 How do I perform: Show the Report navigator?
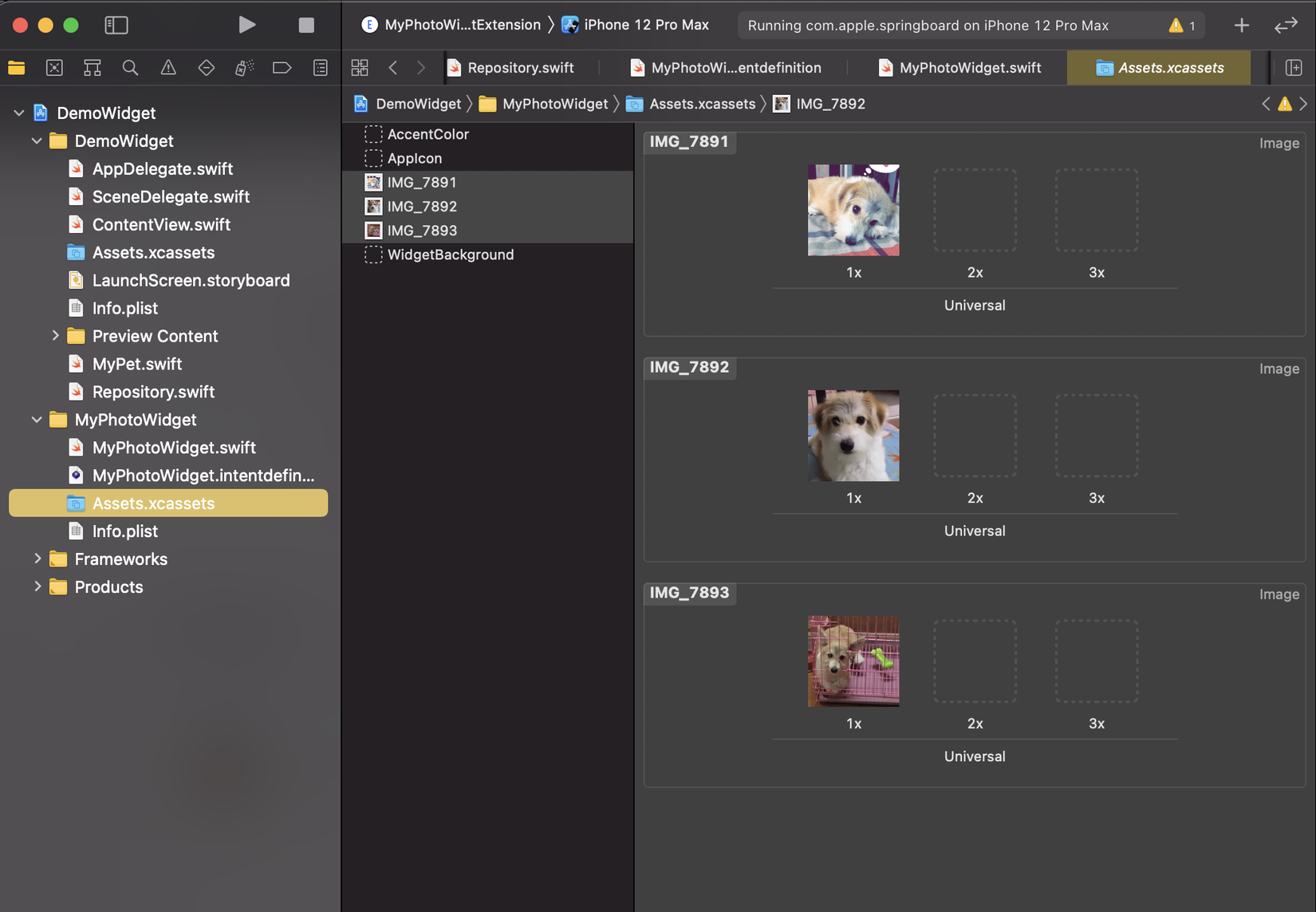pyautogui.click(x=321, y=68)
